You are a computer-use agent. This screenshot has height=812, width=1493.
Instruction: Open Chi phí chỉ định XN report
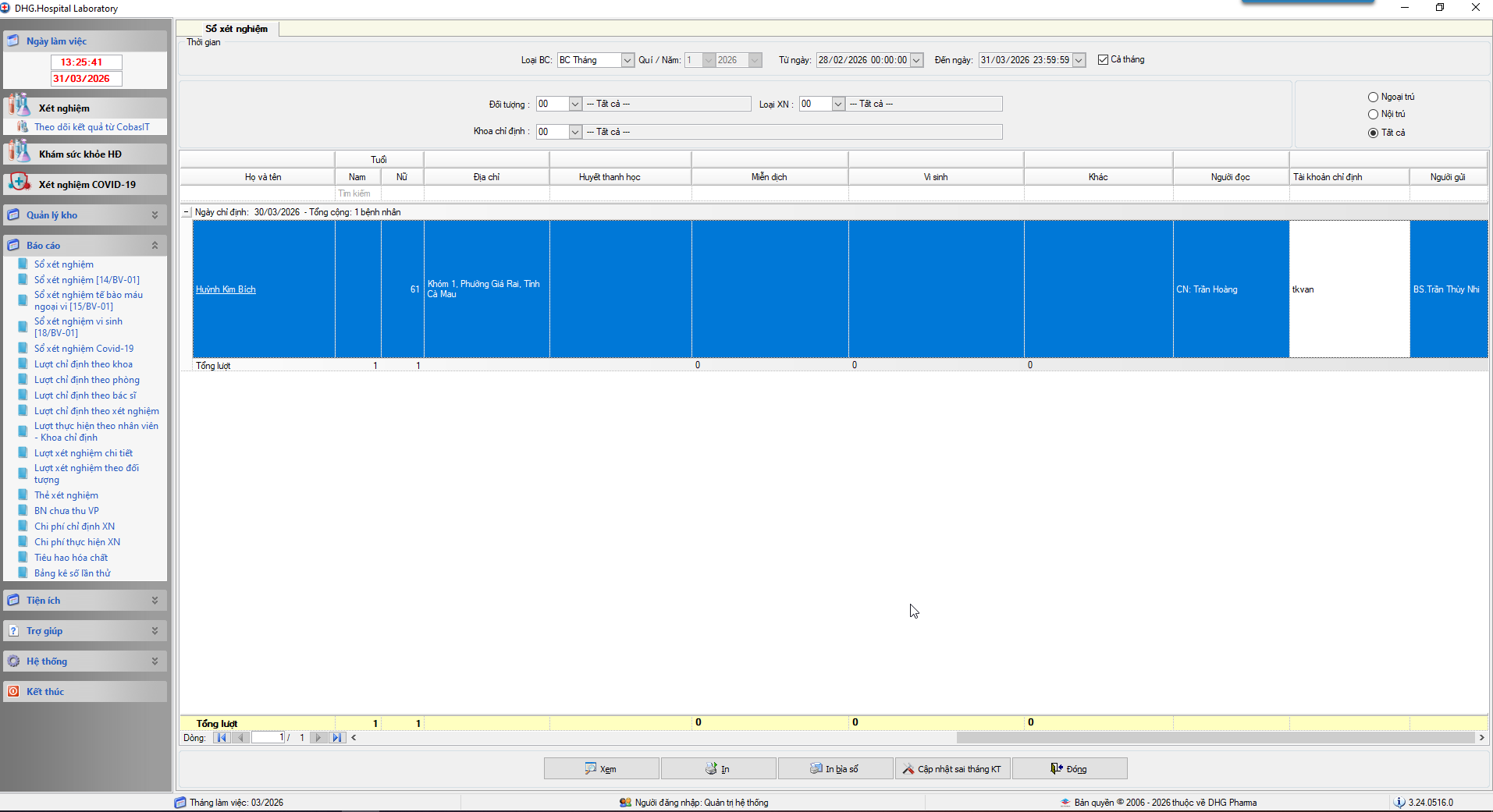74,527
